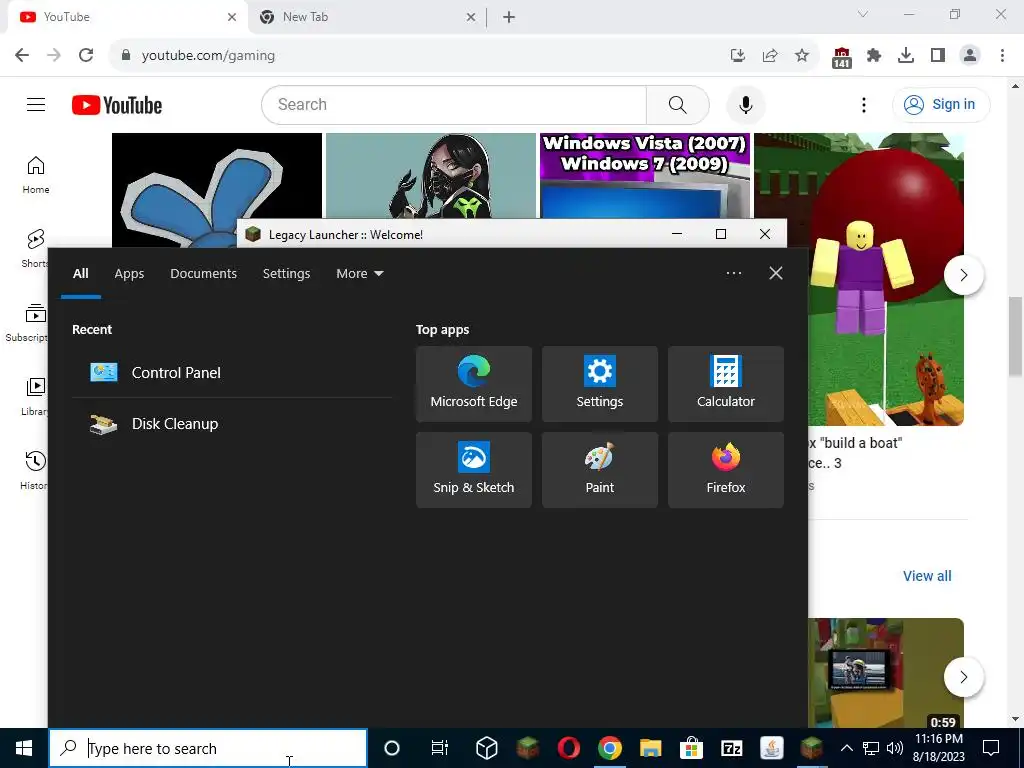Open Firefox from Top apps
1024x768 pixels.
coord(726,470)
